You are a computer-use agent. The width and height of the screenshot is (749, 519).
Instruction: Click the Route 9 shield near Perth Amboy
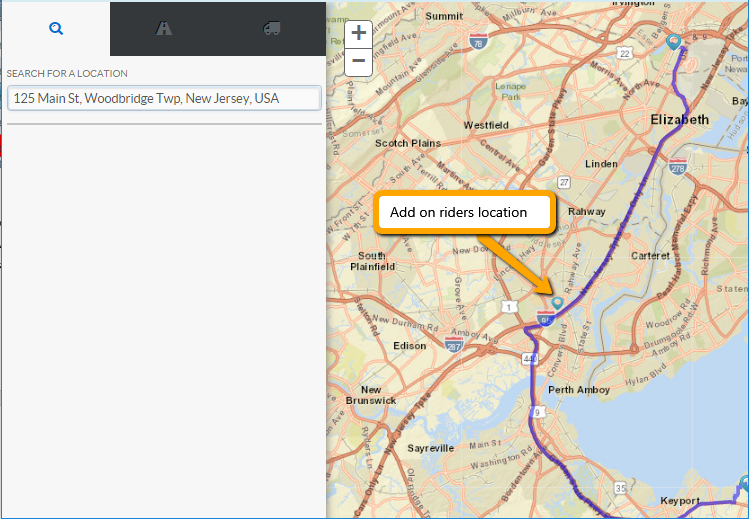coord(537,412)
